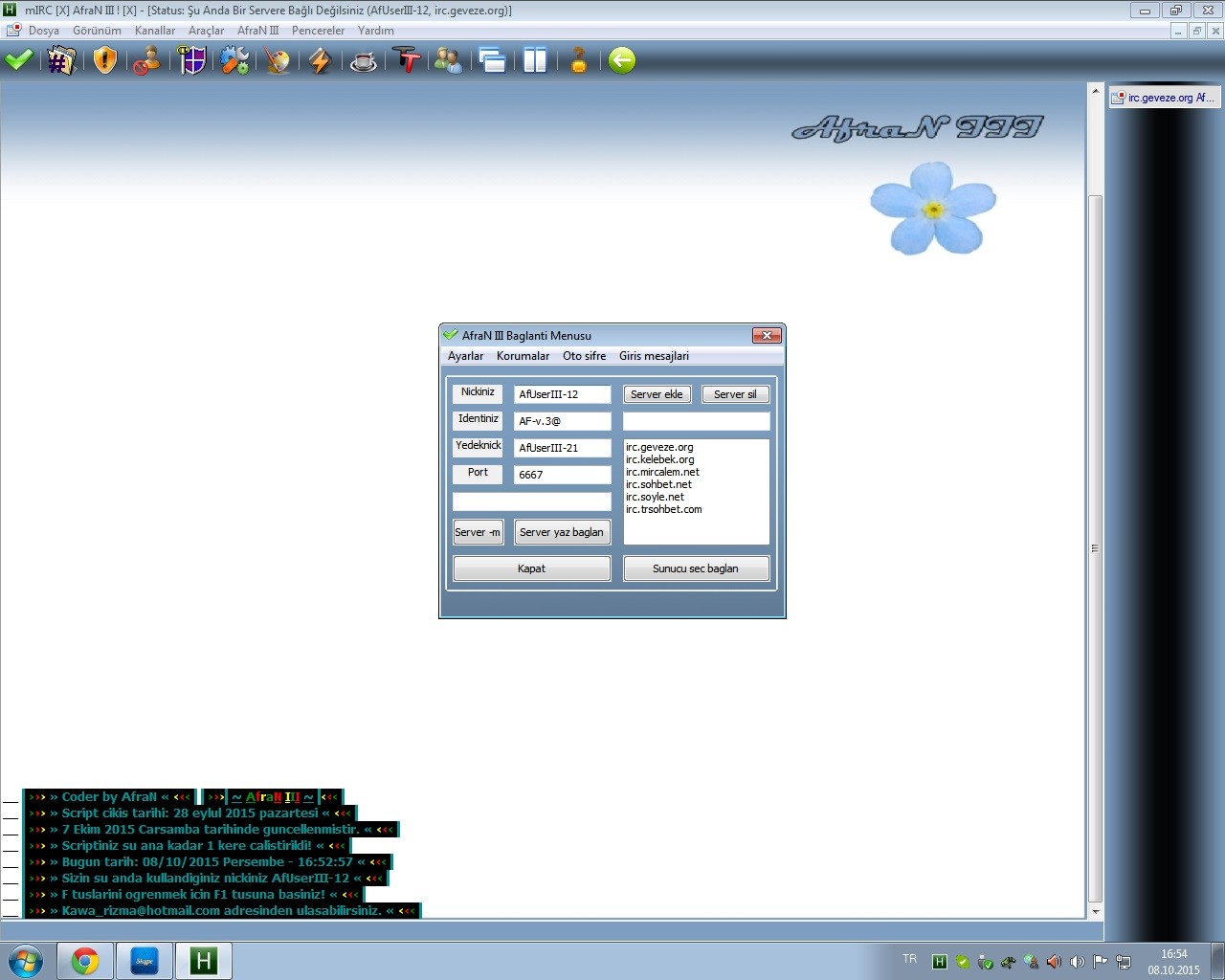Click the Server sil button
Viewport: 1225px width, 980px height.
[735, 394]
